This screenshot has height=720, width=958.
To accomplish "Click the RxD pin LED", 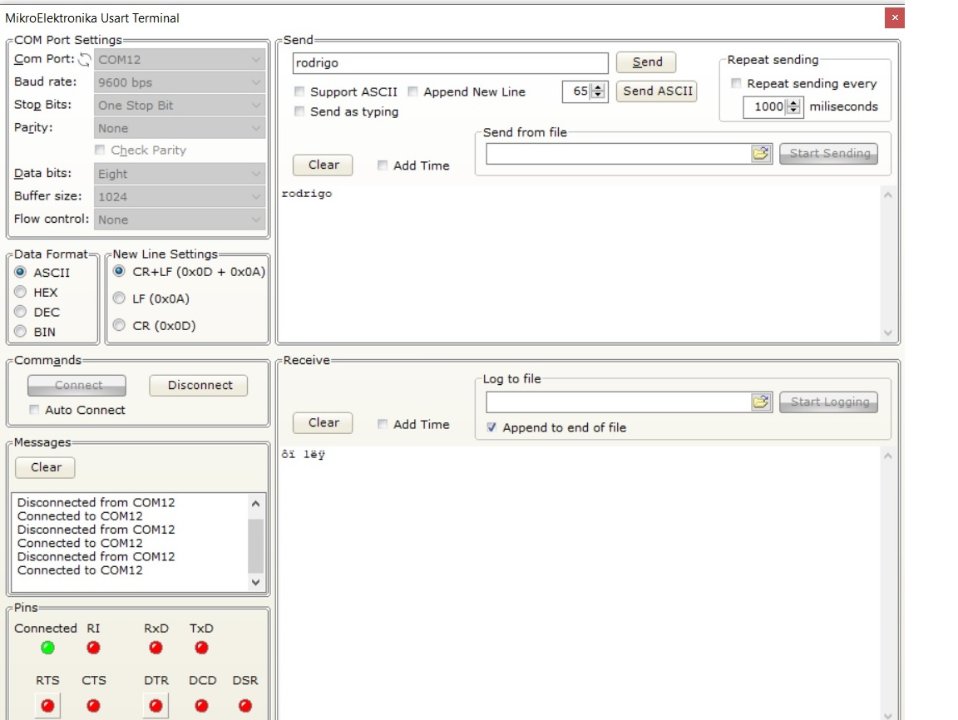I will [156, 648].
